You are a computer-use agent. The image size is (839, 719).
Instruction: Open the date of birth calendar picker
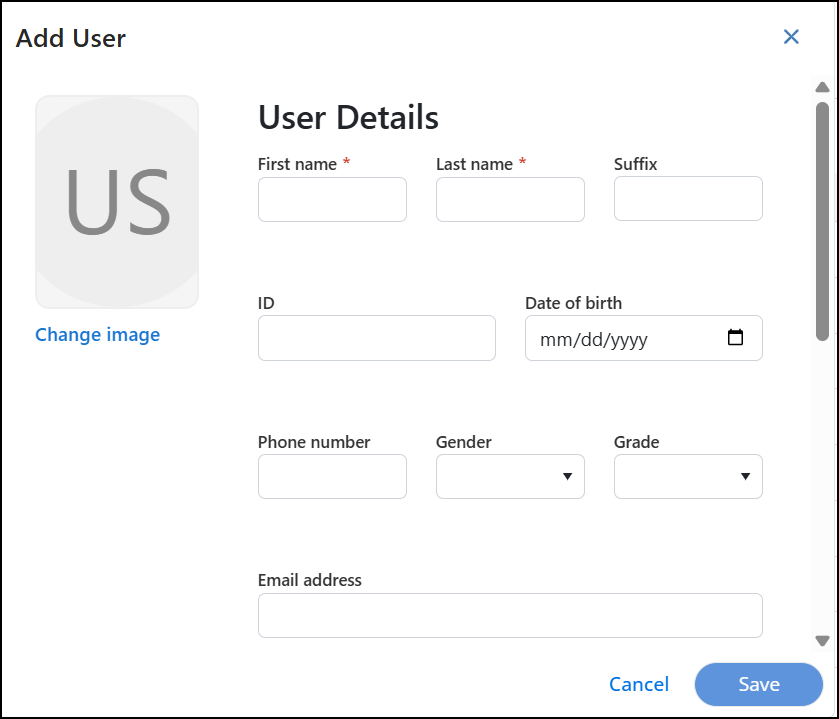tap(735, 338)
